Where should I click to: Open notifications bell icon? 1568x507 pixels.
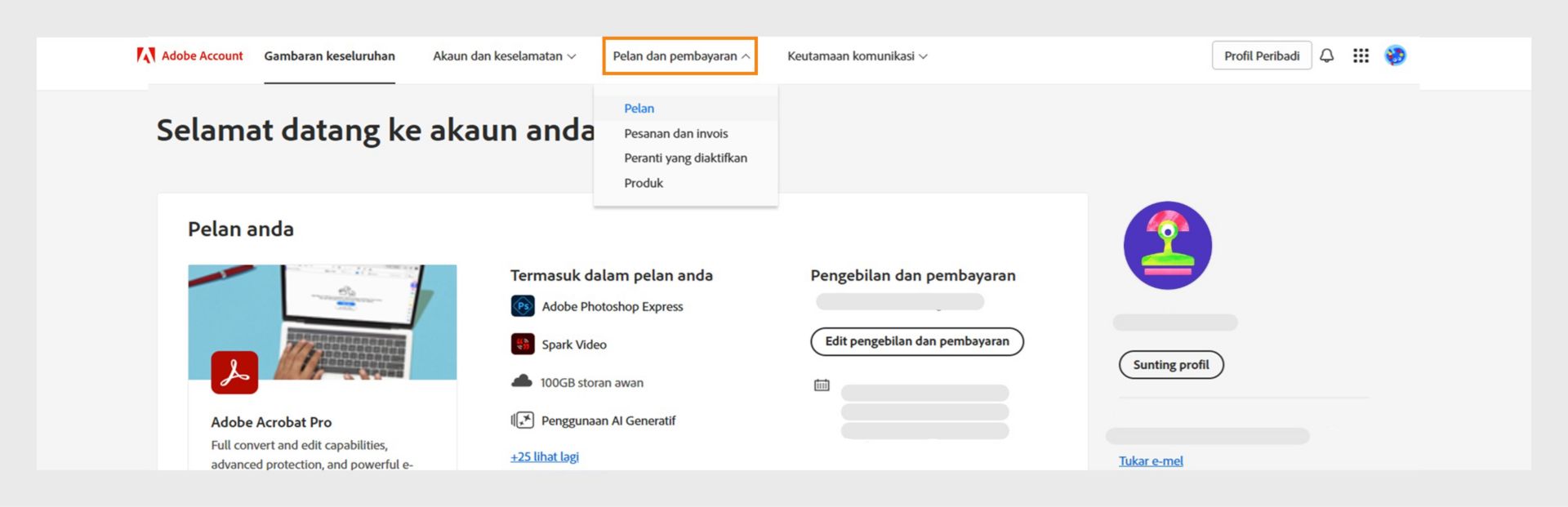point(1327,56)
